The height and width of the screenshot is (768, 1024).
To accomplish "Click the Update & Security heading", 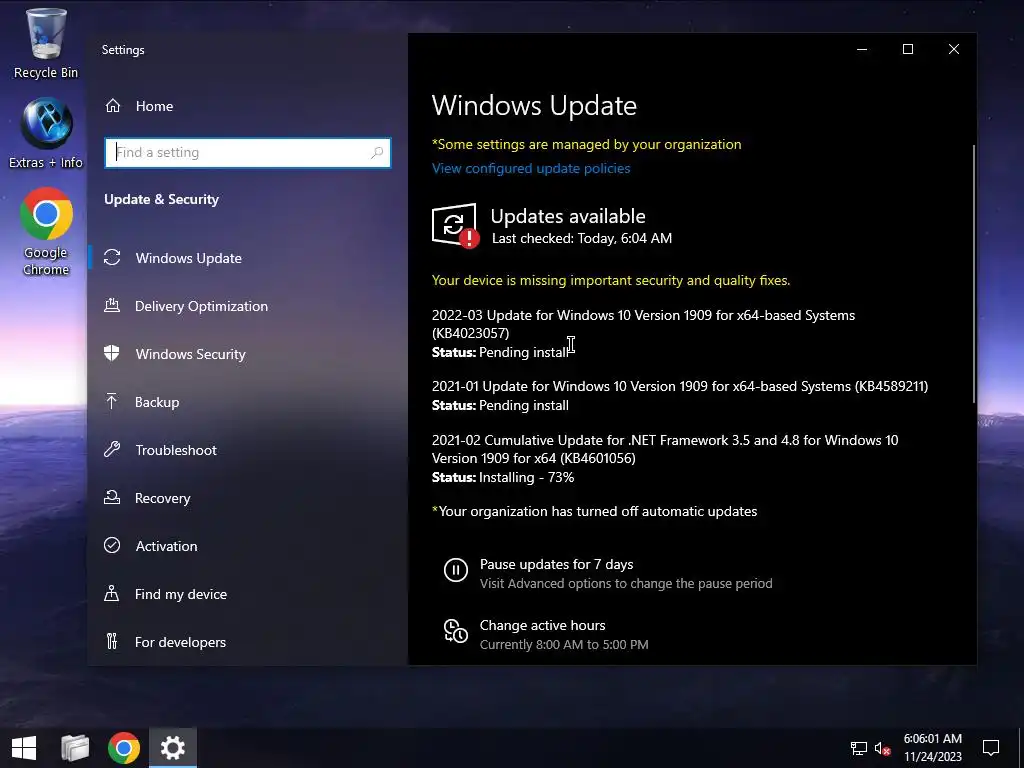I will click(161, 200).
